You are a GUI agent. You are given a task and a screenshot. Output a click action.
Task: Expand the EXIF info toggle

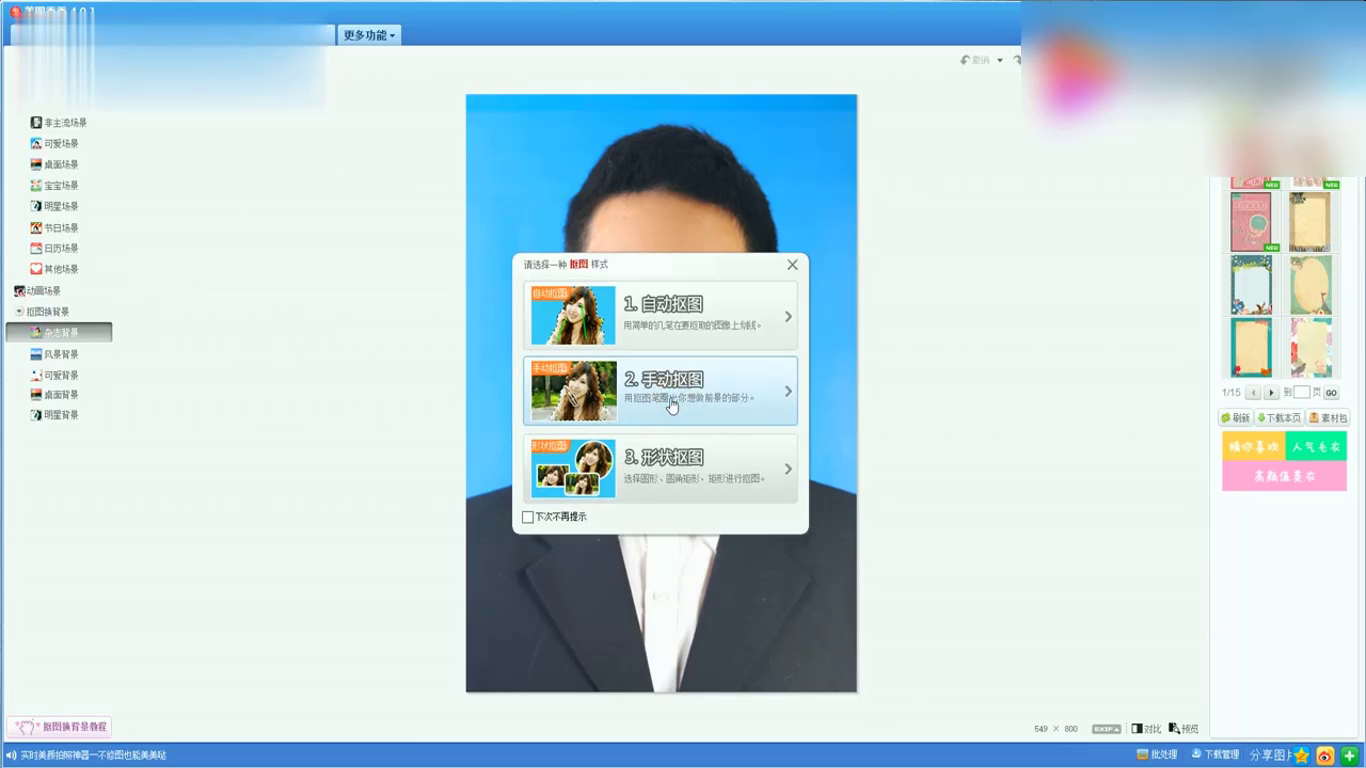(x=1106, y=729)
